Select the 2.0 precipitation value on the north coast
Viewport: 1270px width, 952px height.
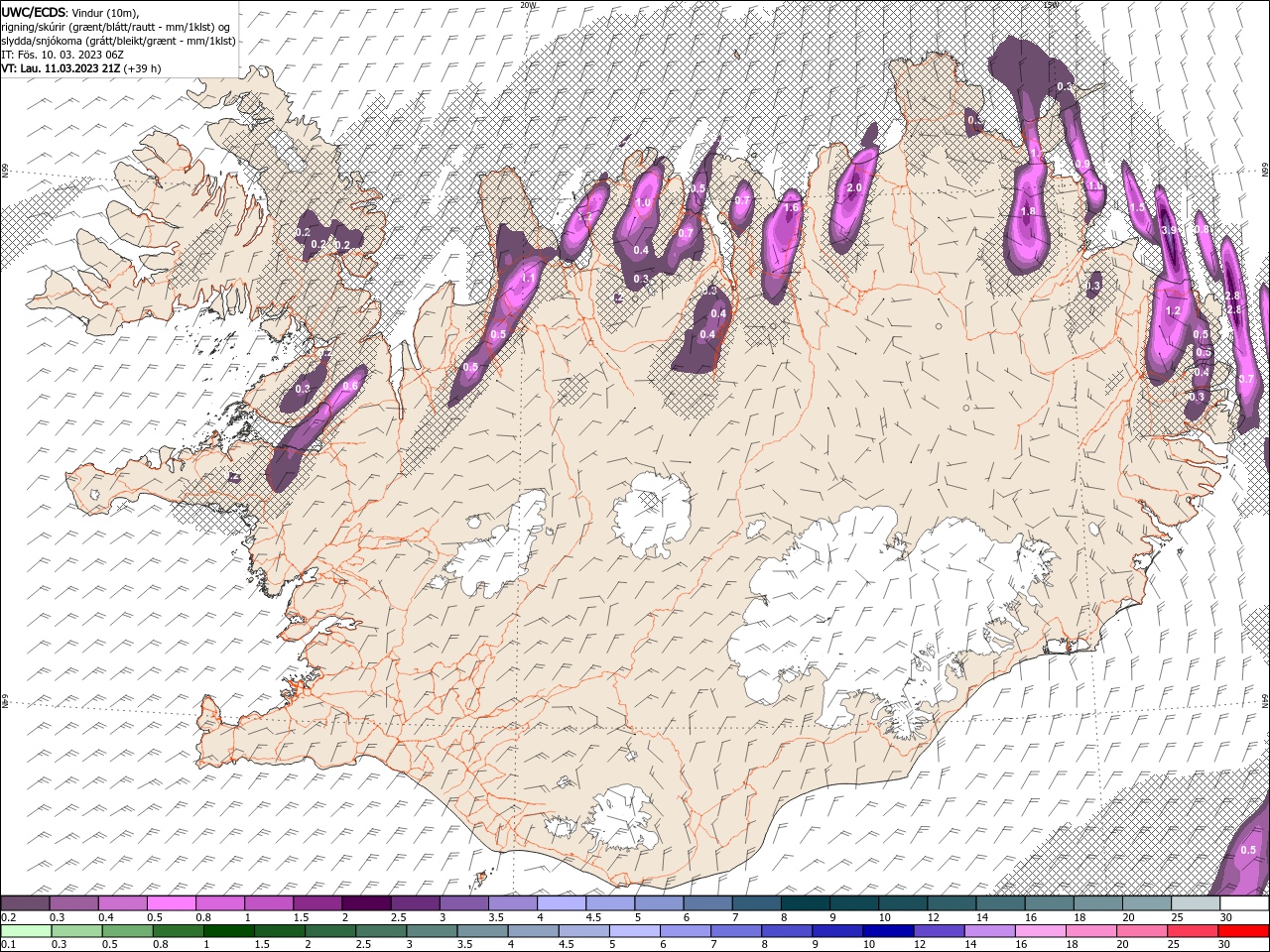[853, 188]
